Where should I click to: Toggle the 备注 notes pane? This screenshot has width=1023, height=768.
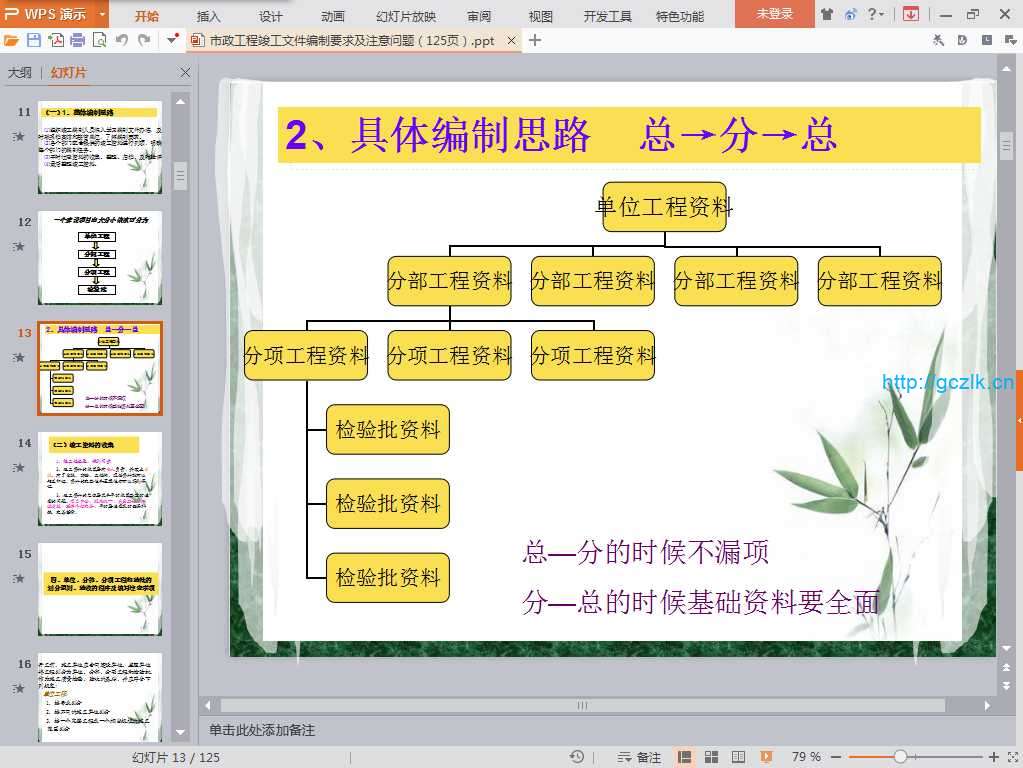[640, 757]
